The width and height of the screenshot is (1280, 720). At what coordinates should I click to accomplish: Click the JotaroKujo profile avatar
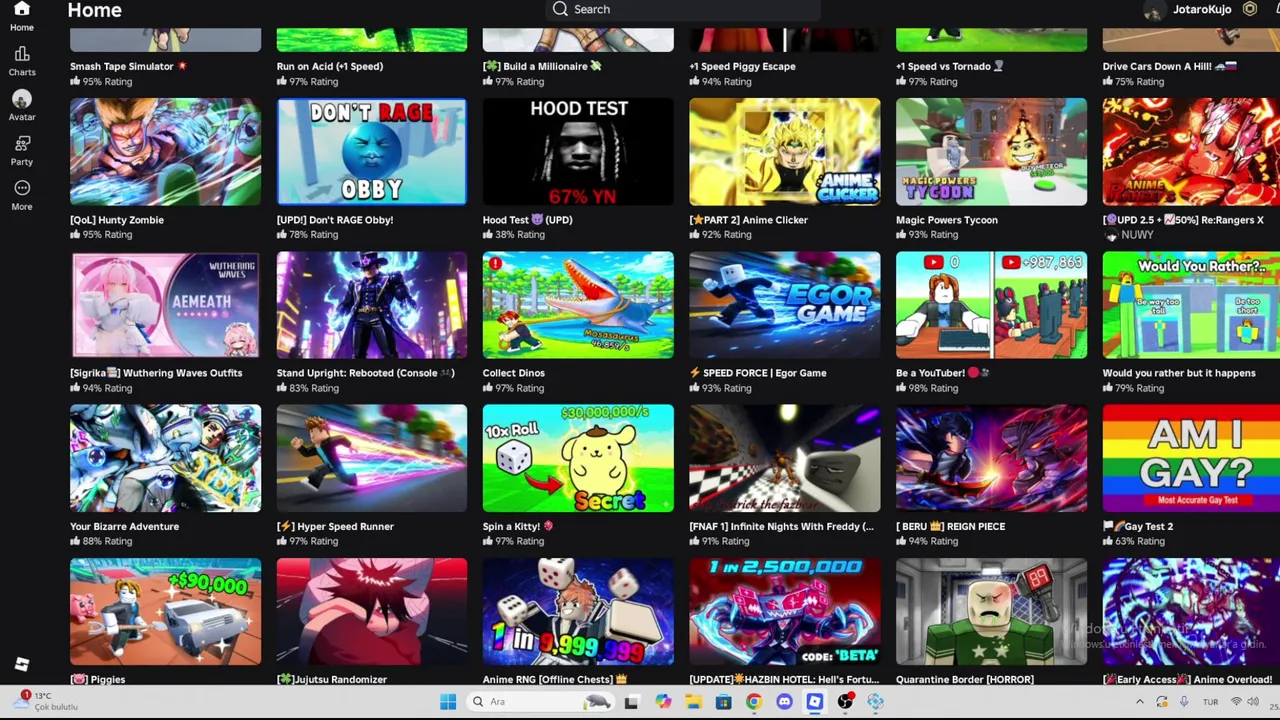1154,10
